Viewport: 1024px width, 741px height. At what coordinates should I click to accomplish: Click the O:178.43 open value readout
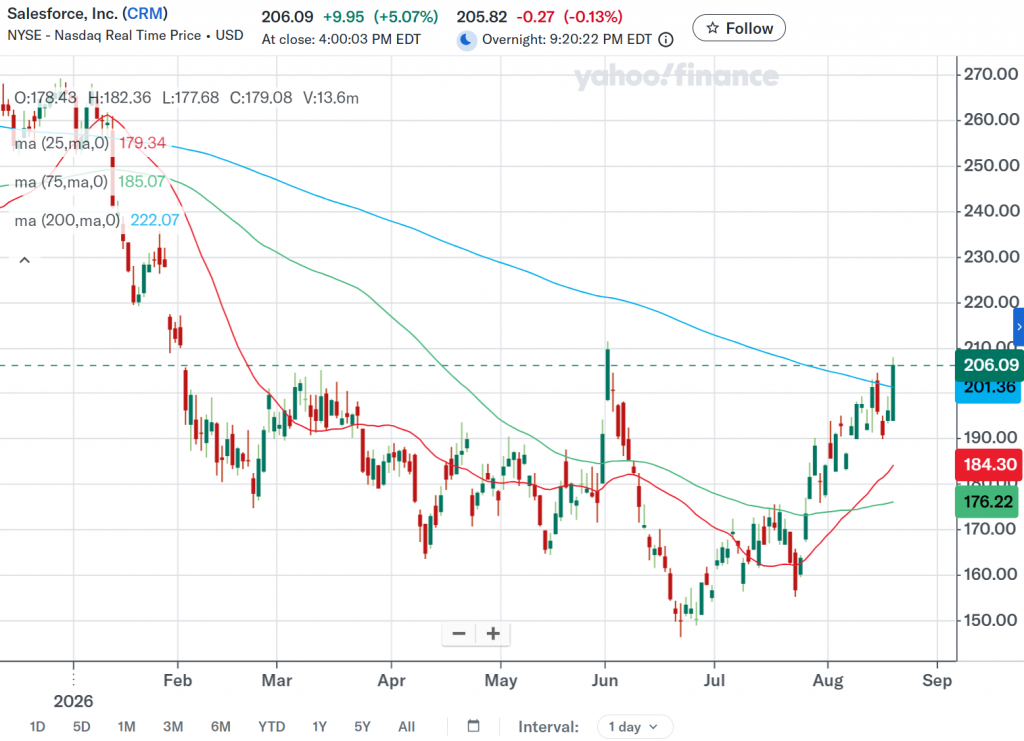[x=45, y=98]
